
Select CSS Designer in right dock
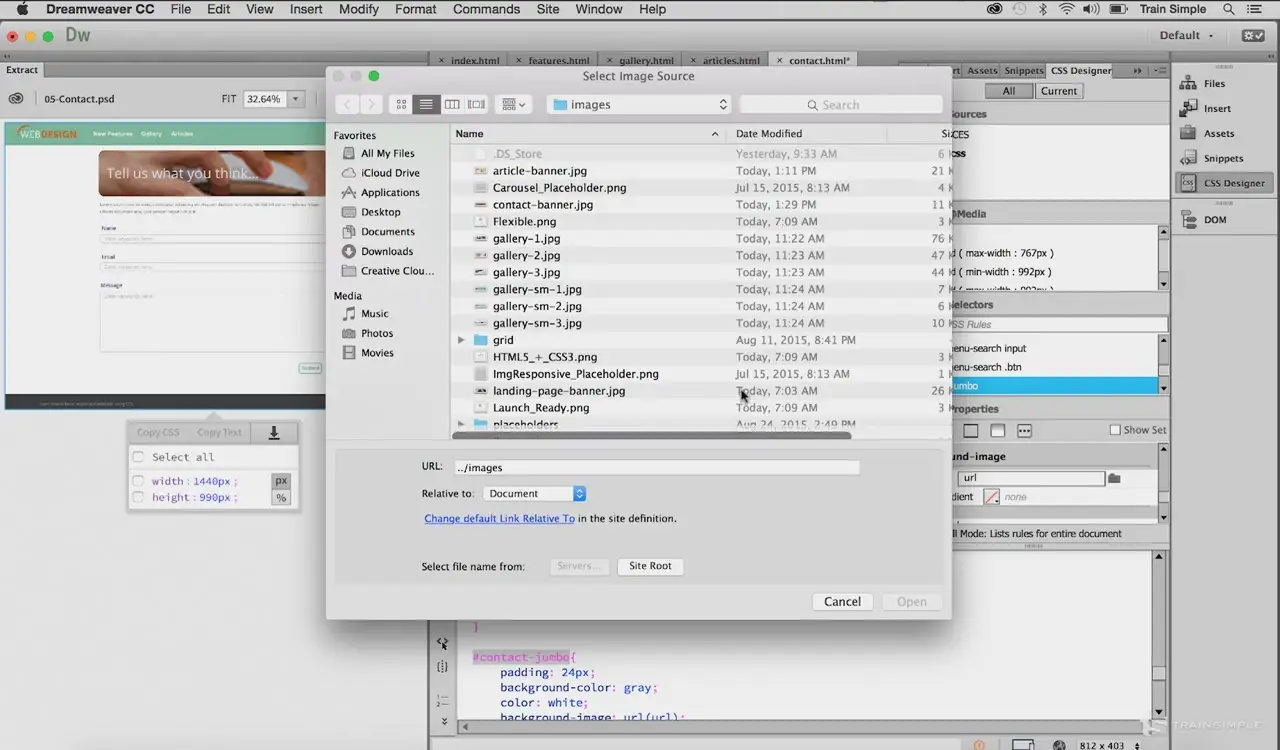point(1224,183)
